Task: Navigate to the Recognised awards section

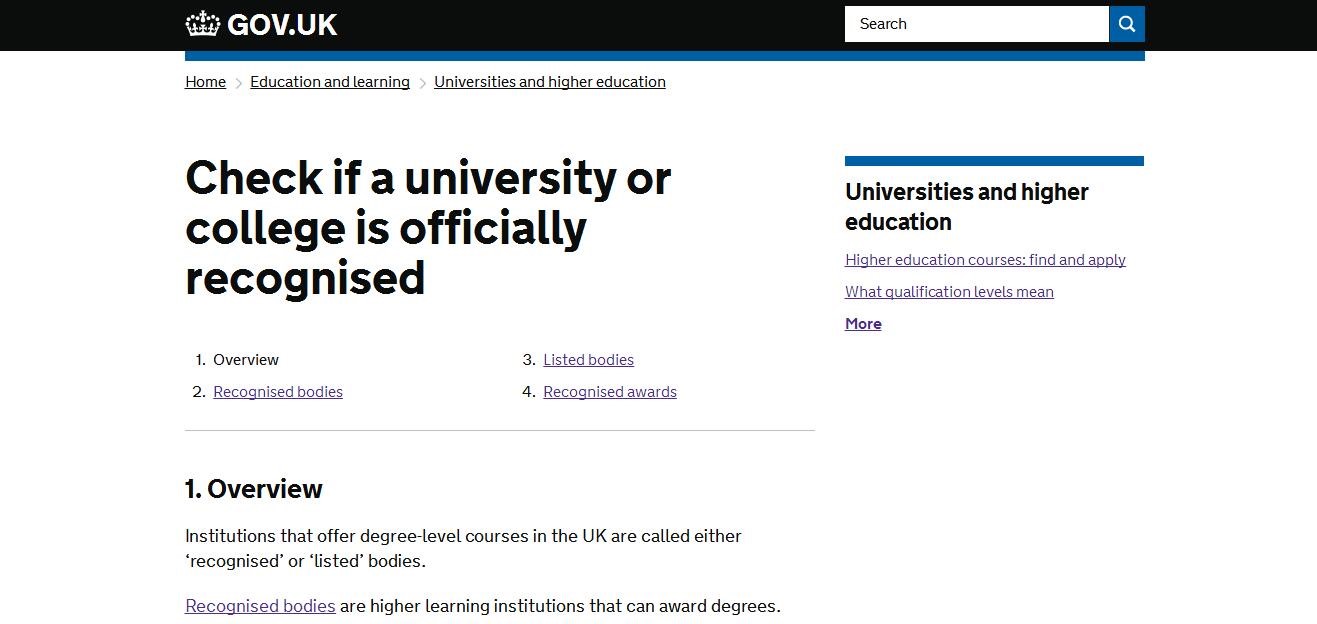Action: point(610,392)
